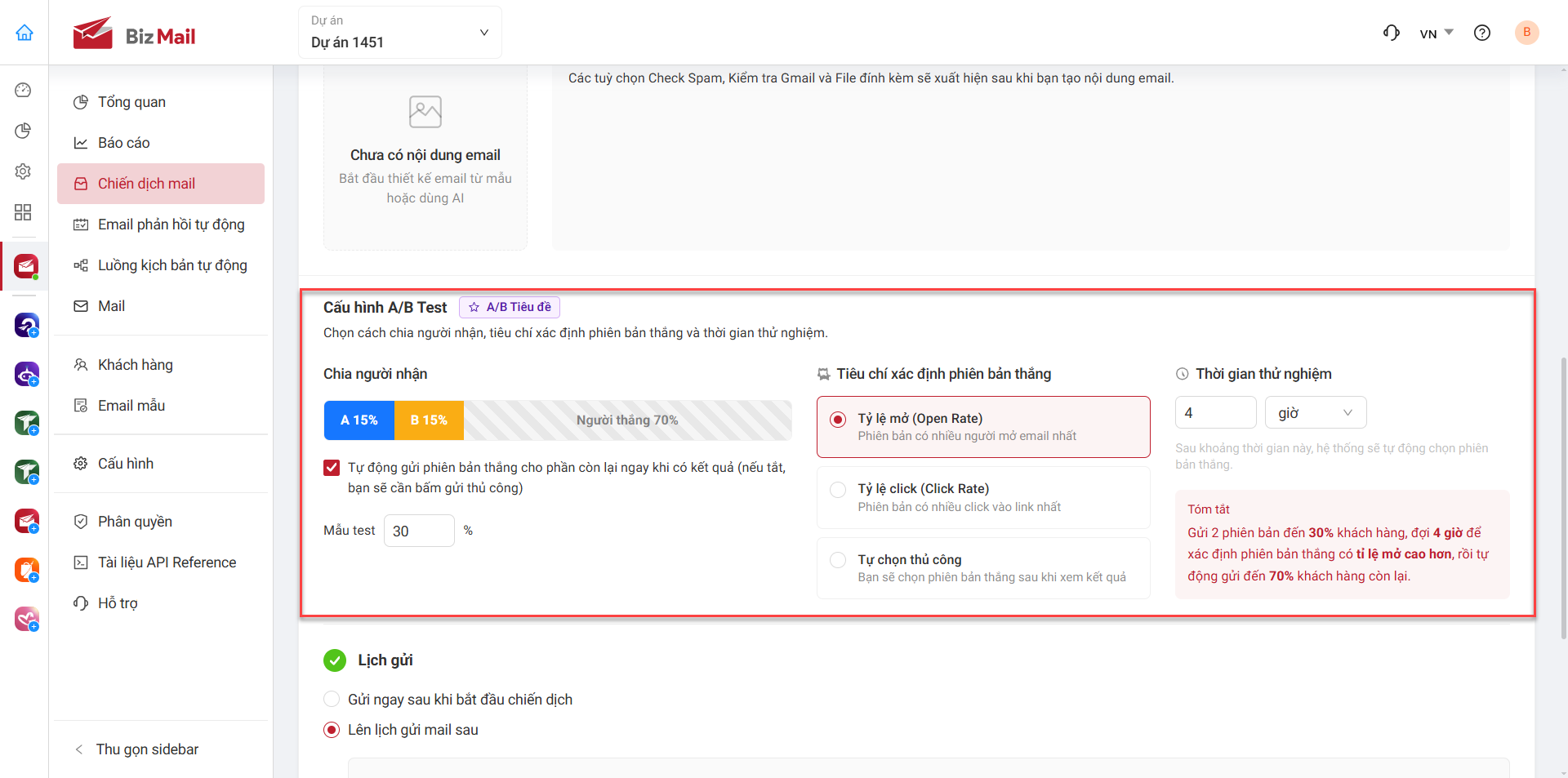This screenshot has height=778, width=1568.
Task: Open the giờ time unit dropdown
Action: pos(1315,413)
